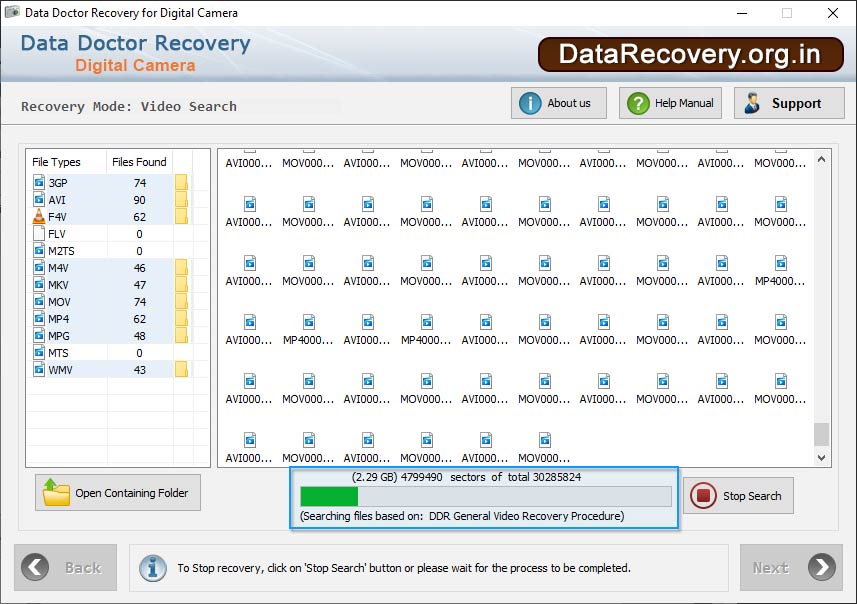Click the info icon in the bottom message bar
The width and height of the screenshot is (857, 604).
pyautogui.click(x=153, y=568)
